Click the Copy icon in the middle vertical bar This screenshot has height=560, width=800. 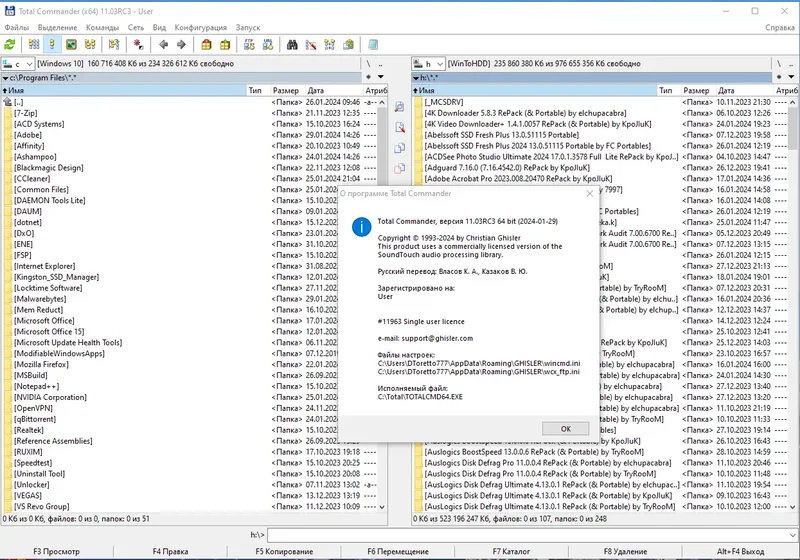click(399, 148)
